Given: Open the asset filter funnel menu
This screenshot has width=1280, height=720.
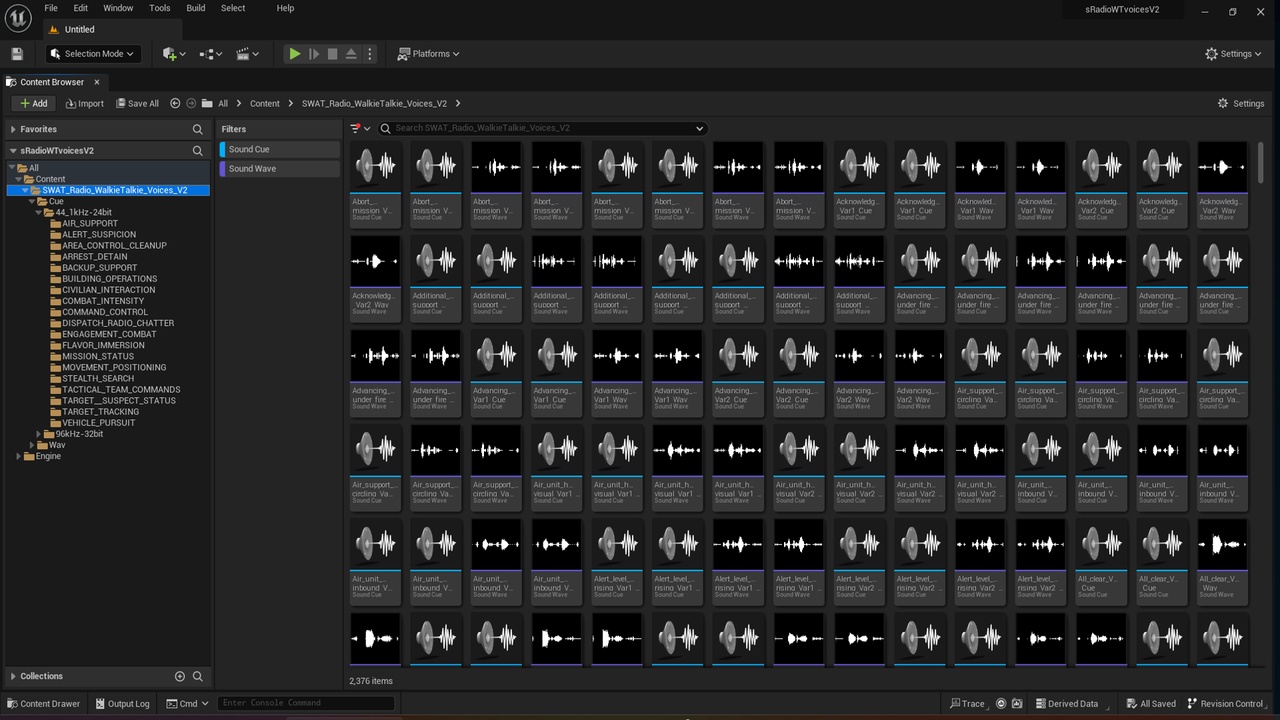Looking at the screenshot, I should (x=360, y=128).
